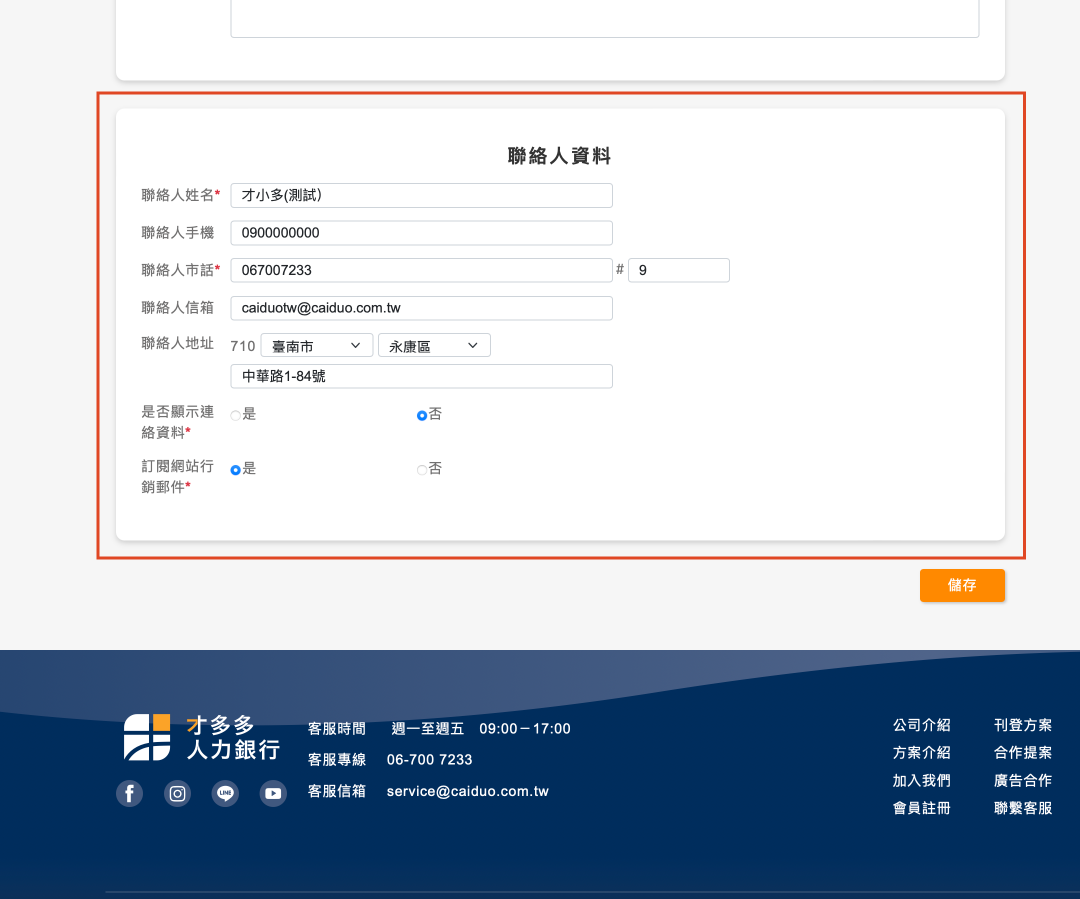This screenshot has height=899, width=1080.
Task: Open the 永康區 district dropdown
Action: 434,346
